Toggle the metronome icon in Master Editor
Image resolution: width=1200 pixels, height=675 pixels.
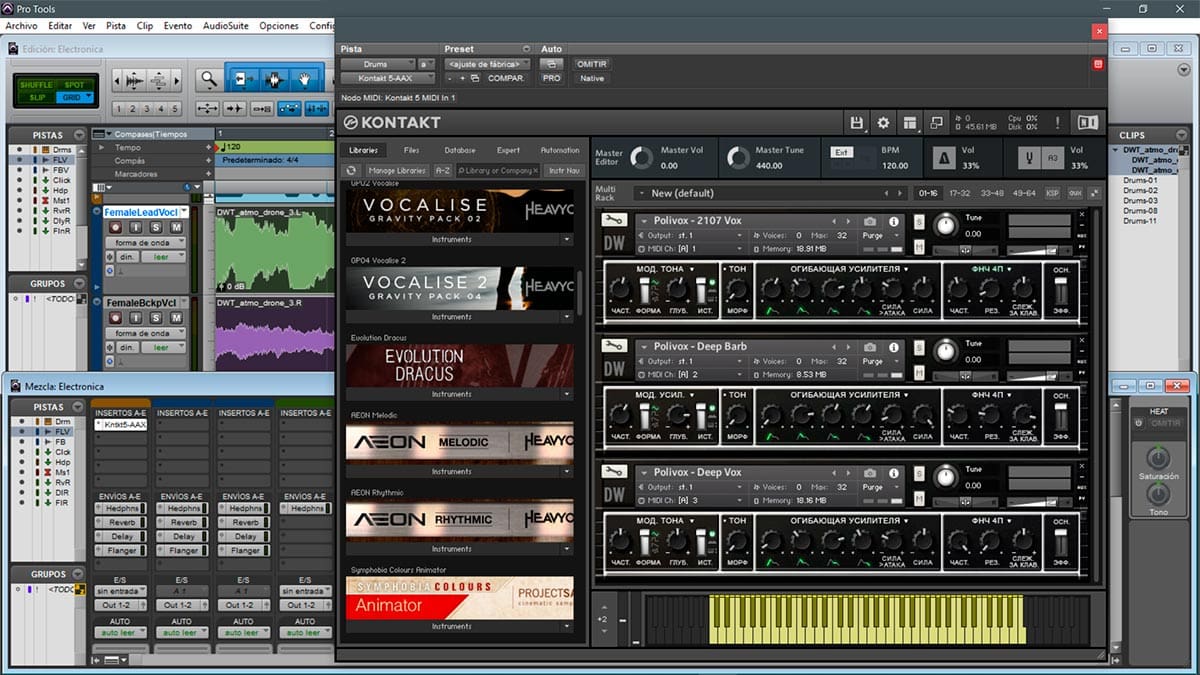pos(943,158)
